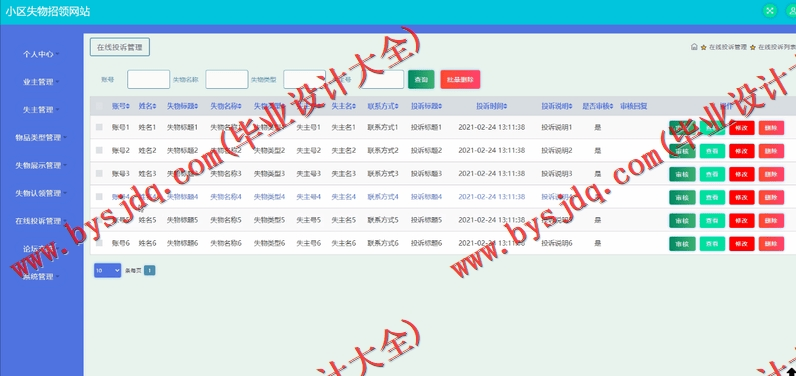The height and width of the screenshot is (376, 796).
Task: Click 删除 button in 账号4 row
Action: (x=771, y=197)
